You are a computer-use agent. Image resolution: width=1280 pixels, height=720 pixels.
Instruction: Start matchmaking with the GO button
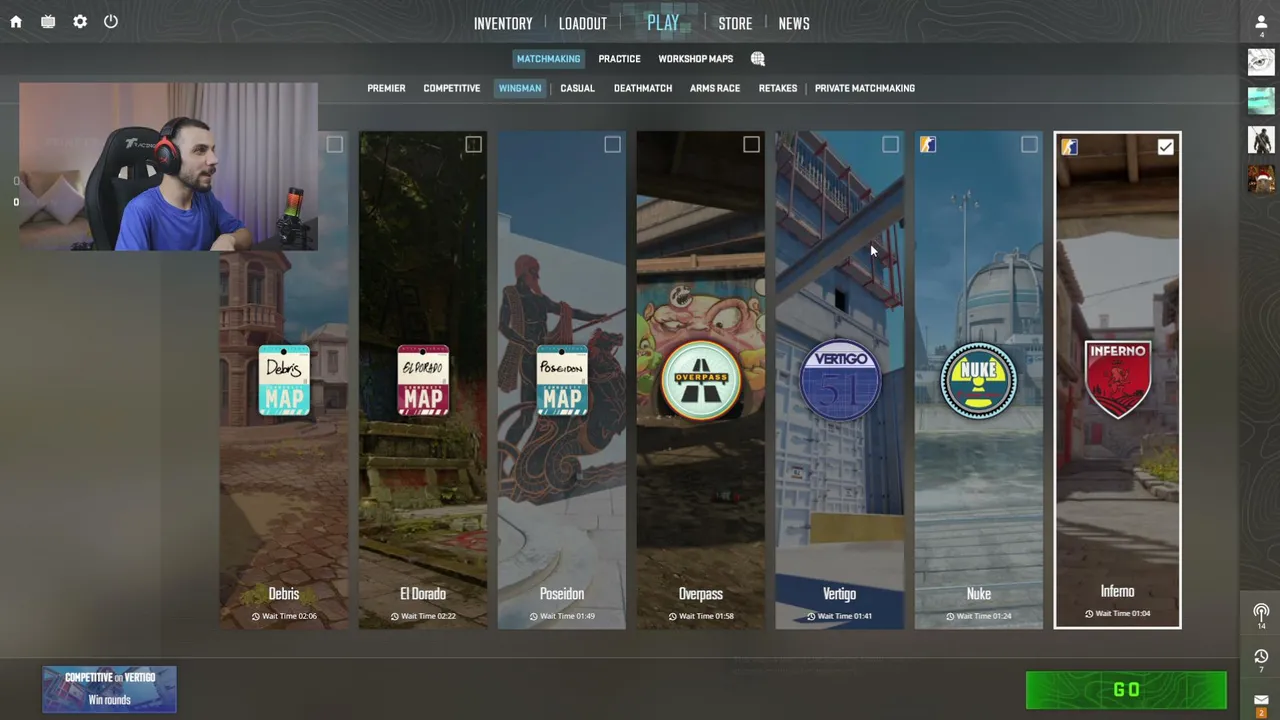click(1126, 690)
